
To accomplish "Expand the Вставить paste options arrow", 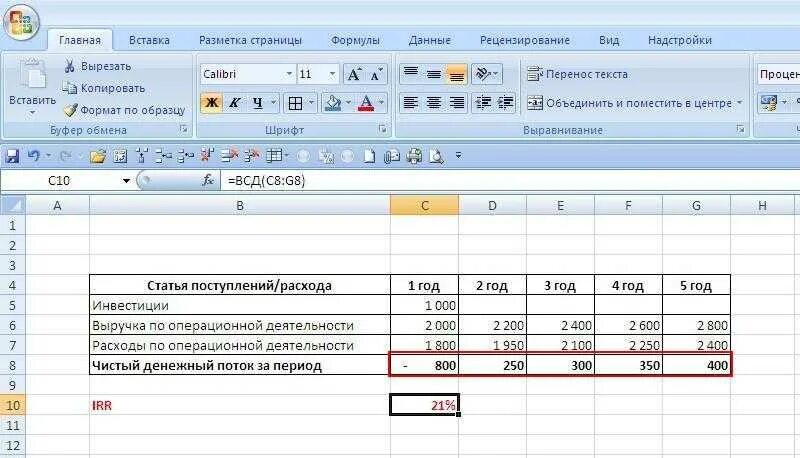I will pos(32,113).
